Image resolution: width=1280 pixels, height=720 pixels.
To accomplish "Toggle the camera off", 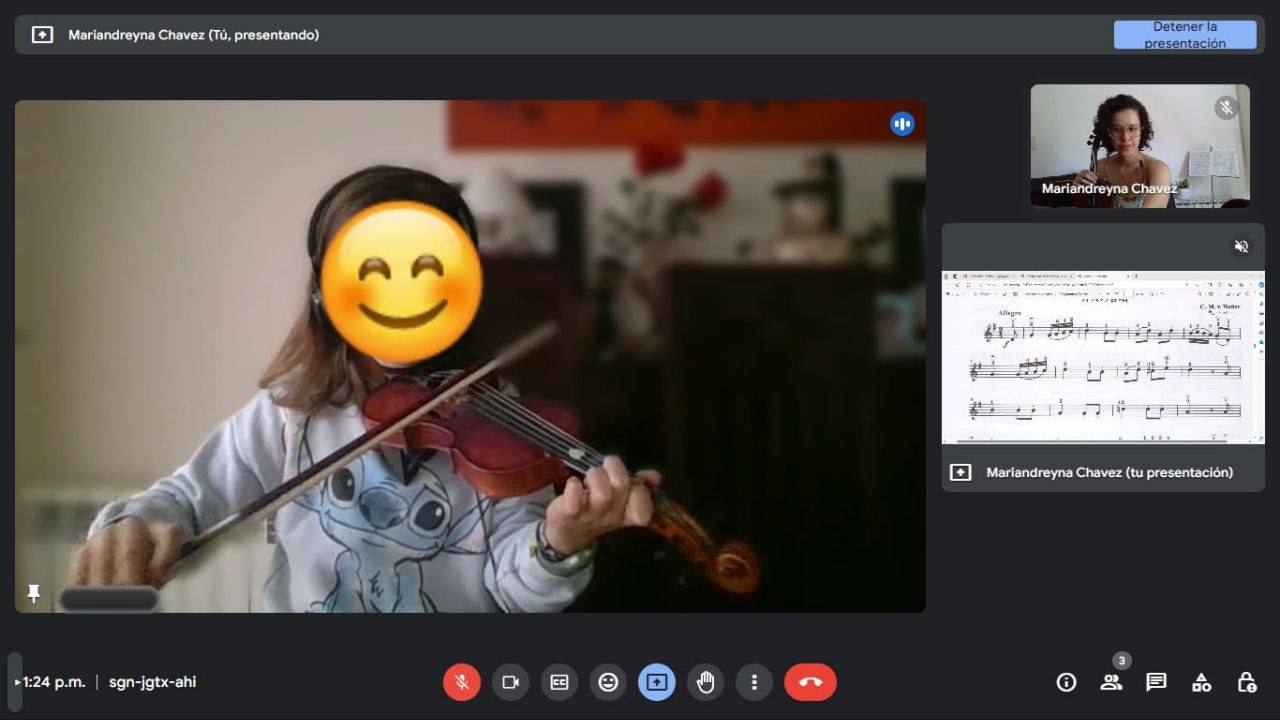I will (510, 682).
